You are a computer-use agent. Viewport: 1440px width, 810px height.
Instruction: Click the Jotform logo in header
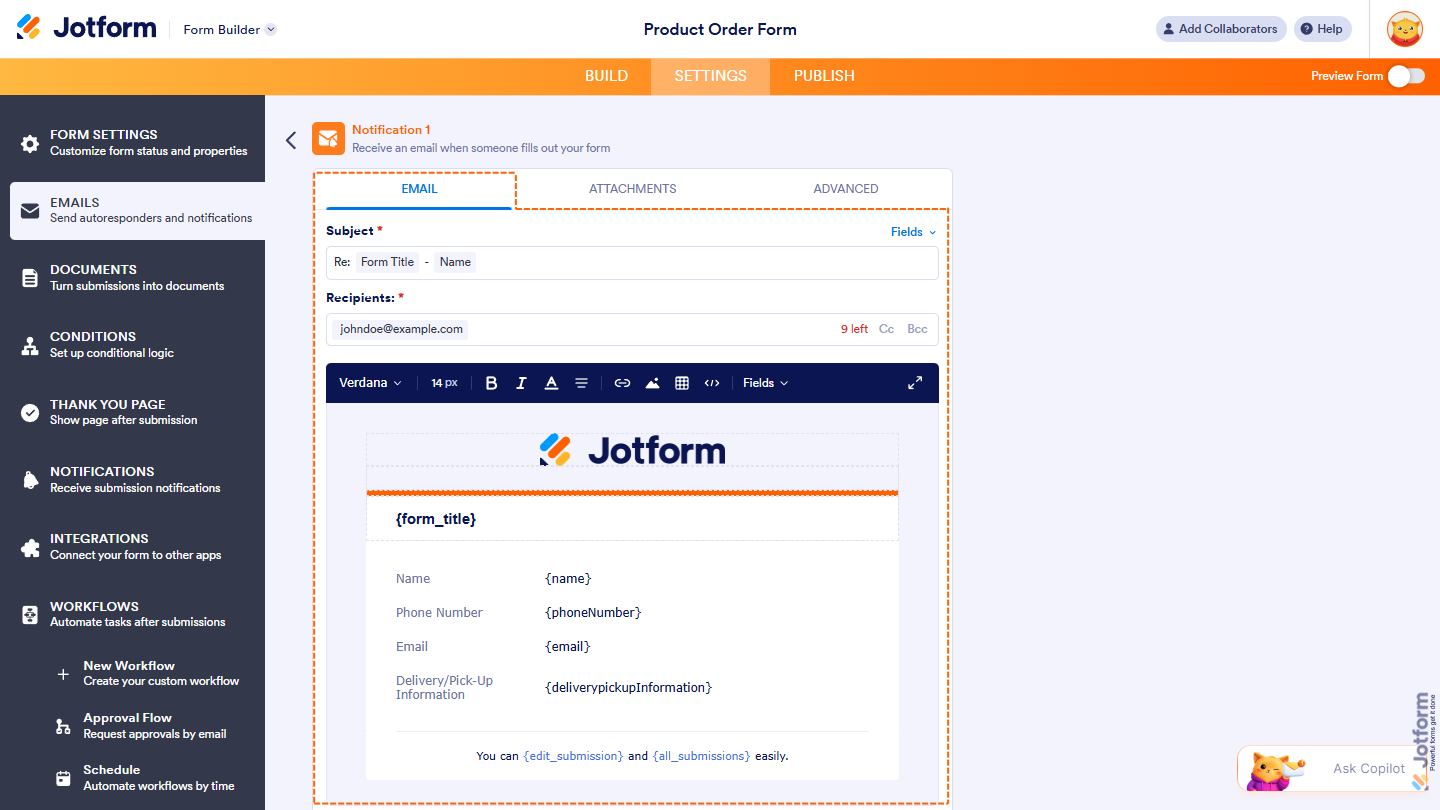coord(87,28)
